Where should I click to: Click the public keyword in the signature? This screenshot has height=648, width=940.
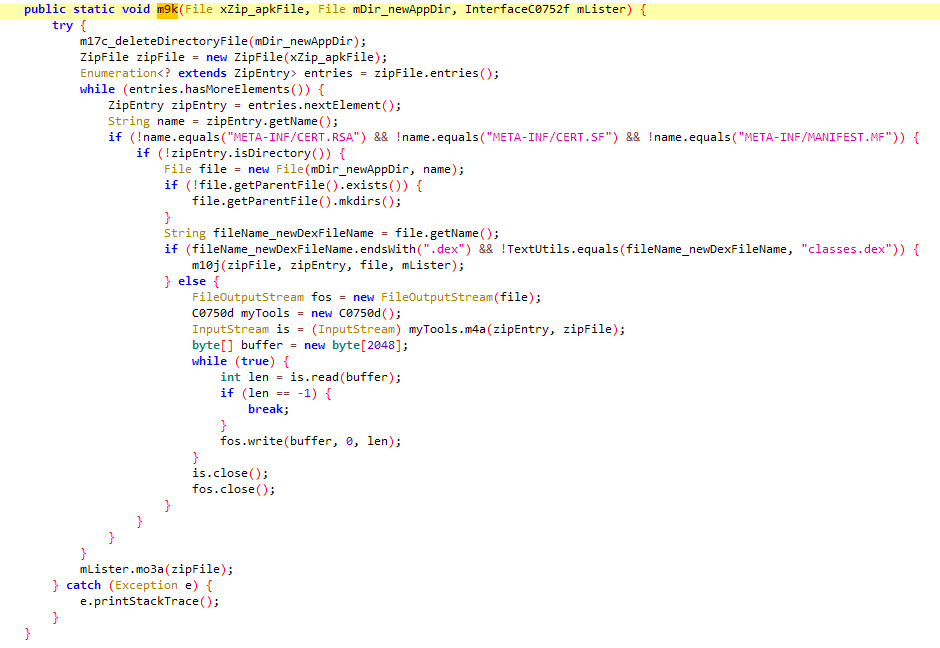(45, 9)
